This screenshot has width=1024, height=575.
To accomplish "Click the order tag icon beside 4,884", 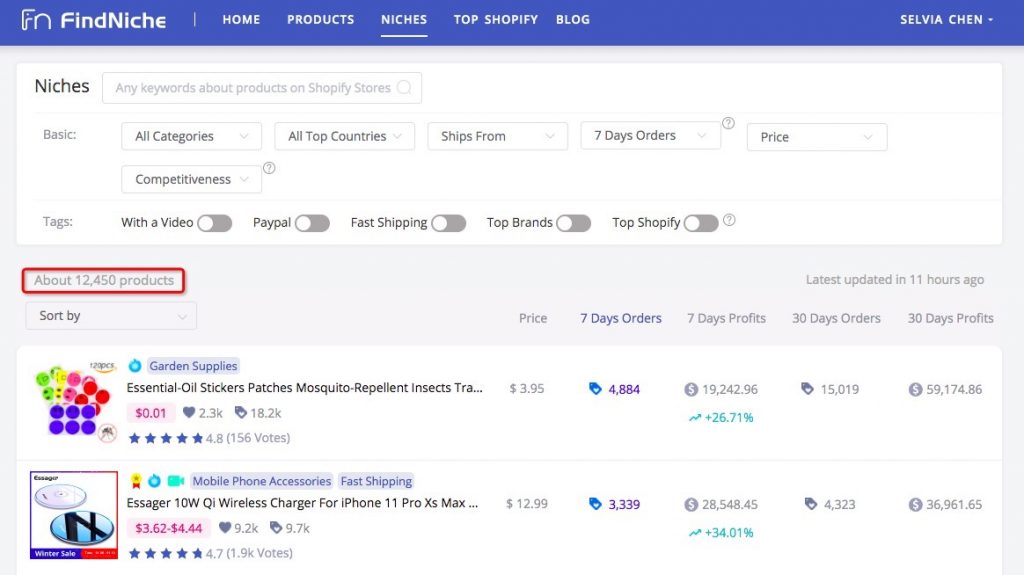I will pyautogui.click(x=595, y=389).
